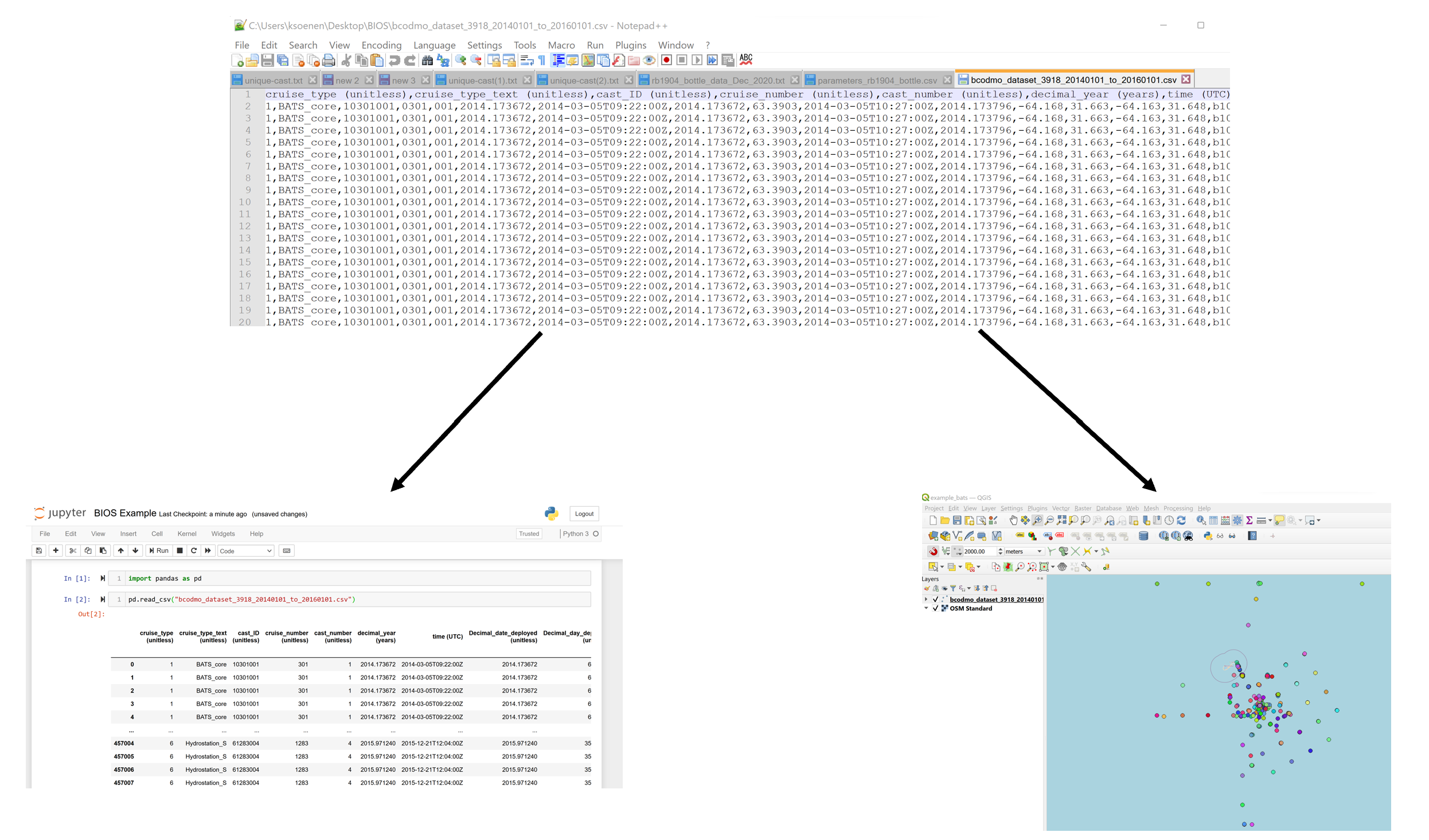This screenshot has height=840, width=1429.
Task: Click the QGIS Open Attribute Table icon
Action: (x=1213, y=520)
